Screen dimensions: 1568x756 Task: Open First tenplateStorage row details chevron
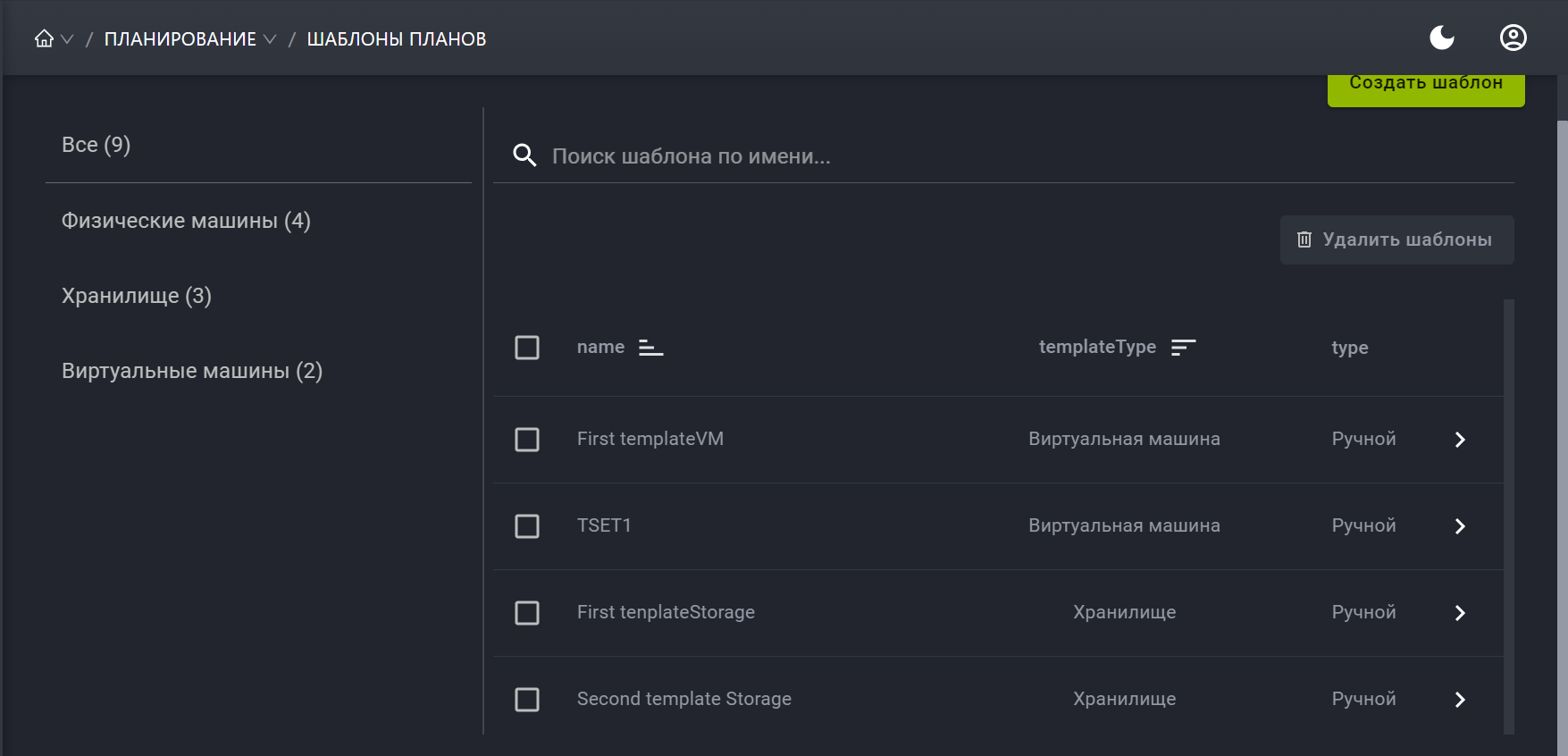pyautogui.click(x=1460, y=613)
